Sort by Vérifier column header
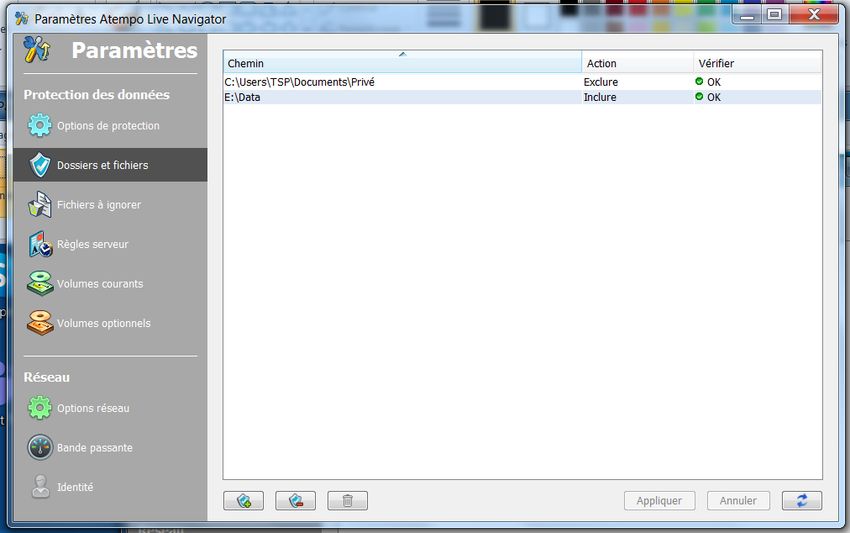The image size is (850, 533). [x=758, y=63]
